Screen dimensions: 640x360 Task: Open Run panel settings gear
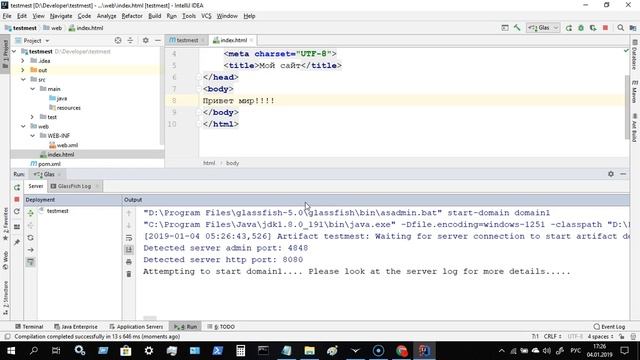click(611, 174)
